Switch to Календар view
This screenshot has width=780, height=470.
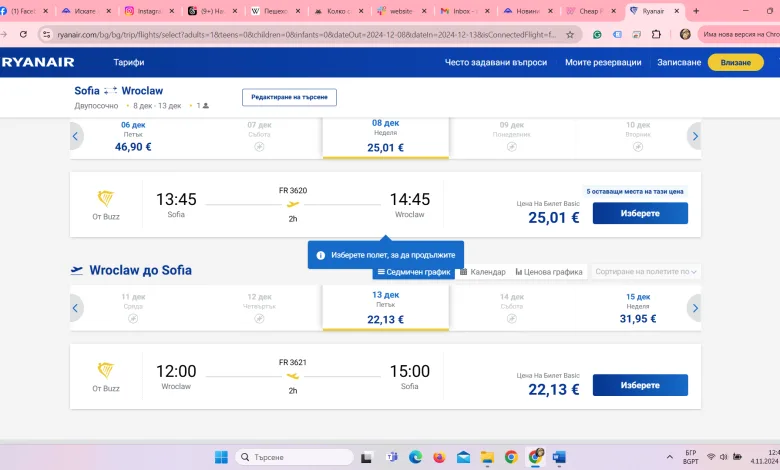tap(483, 272)
